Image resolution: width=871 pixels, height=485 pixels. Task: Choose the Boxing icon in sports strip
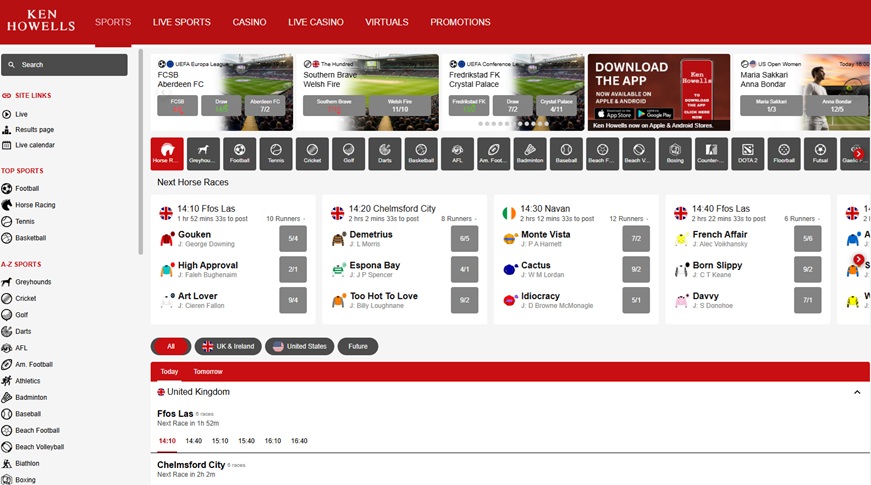click(675, 153)
